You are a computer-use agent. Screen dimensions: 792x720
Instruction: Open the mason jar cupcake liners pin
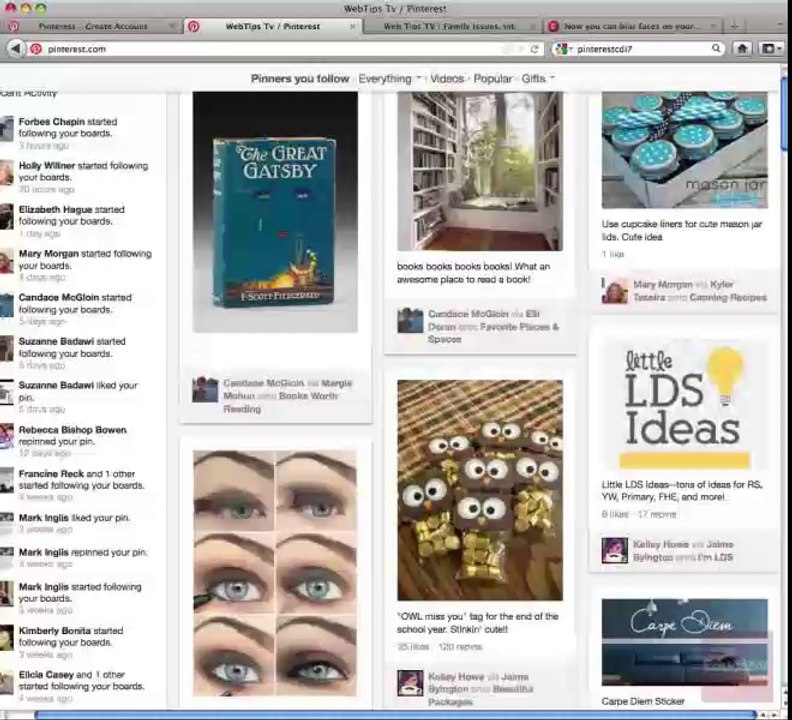pyautogui.click(x=684, y=150)
